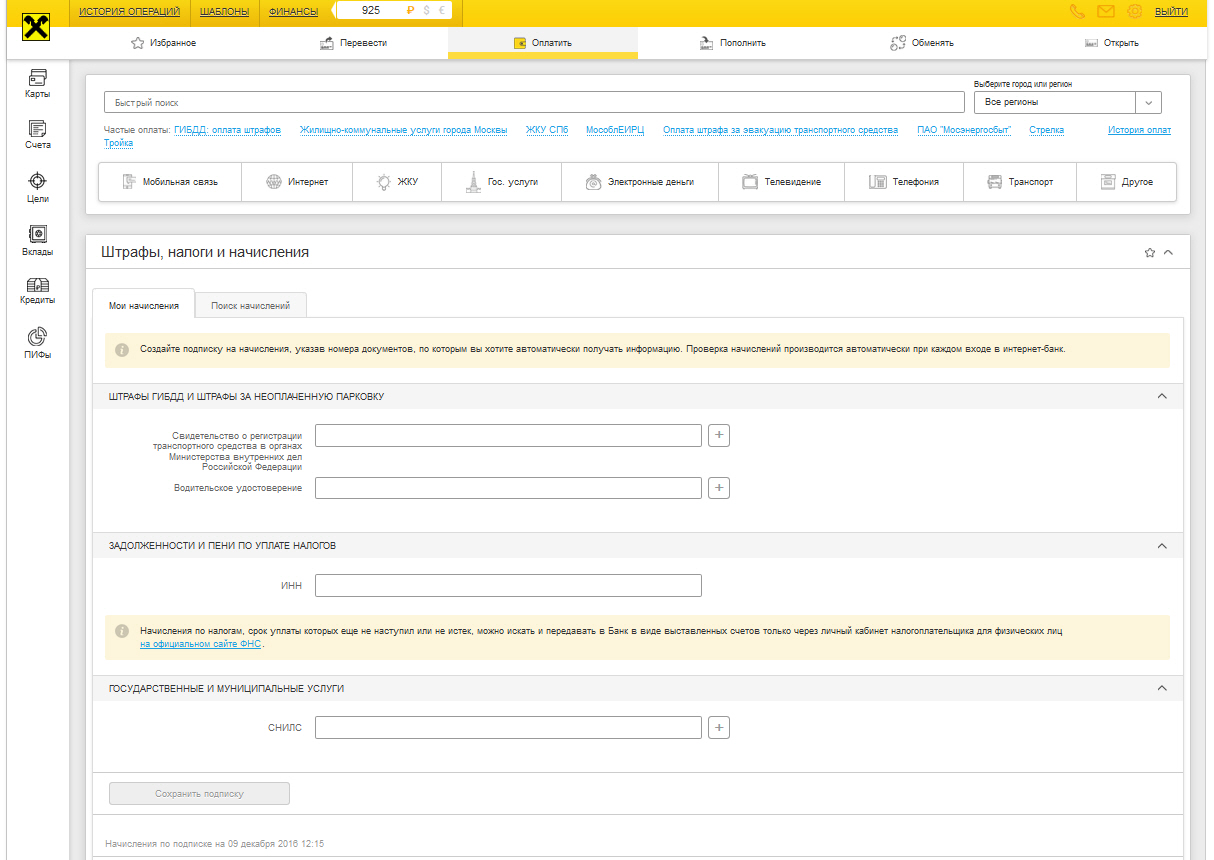Click the Raiffeisen bank logo
Image resolution: width=1214 pixels, height=860 pixels.
pos(35,27)
